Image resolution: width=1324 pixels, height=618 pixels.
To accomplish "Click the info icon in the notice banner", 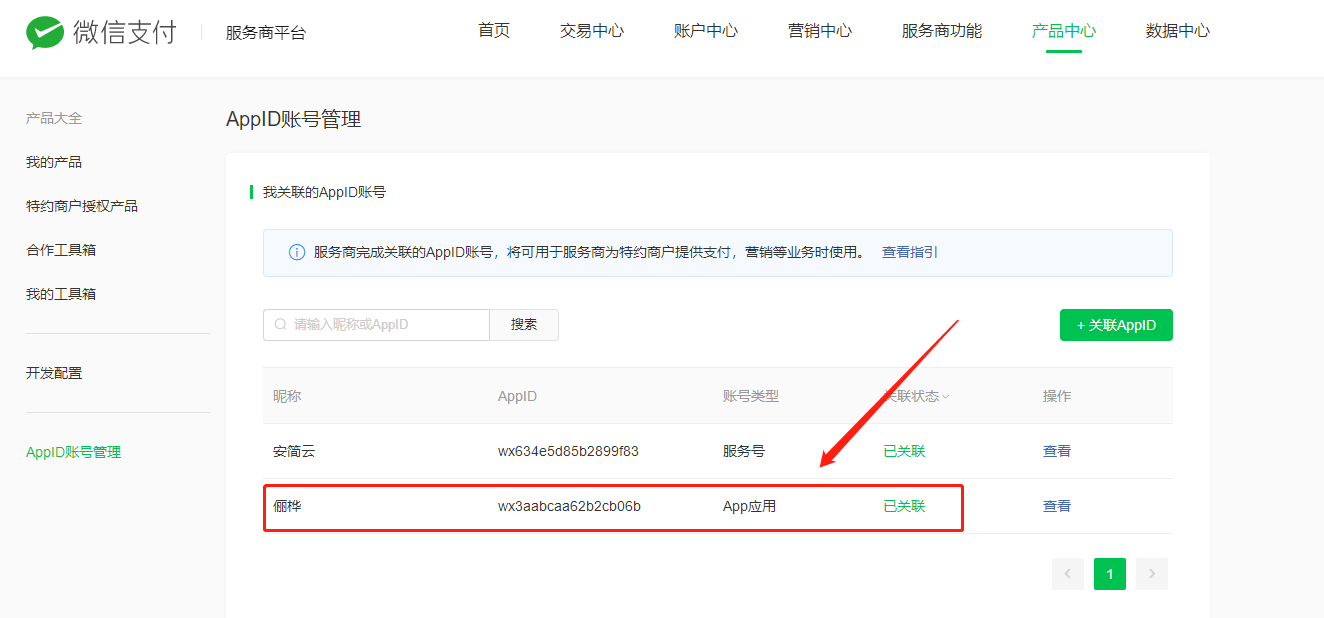I will (296, 253).
